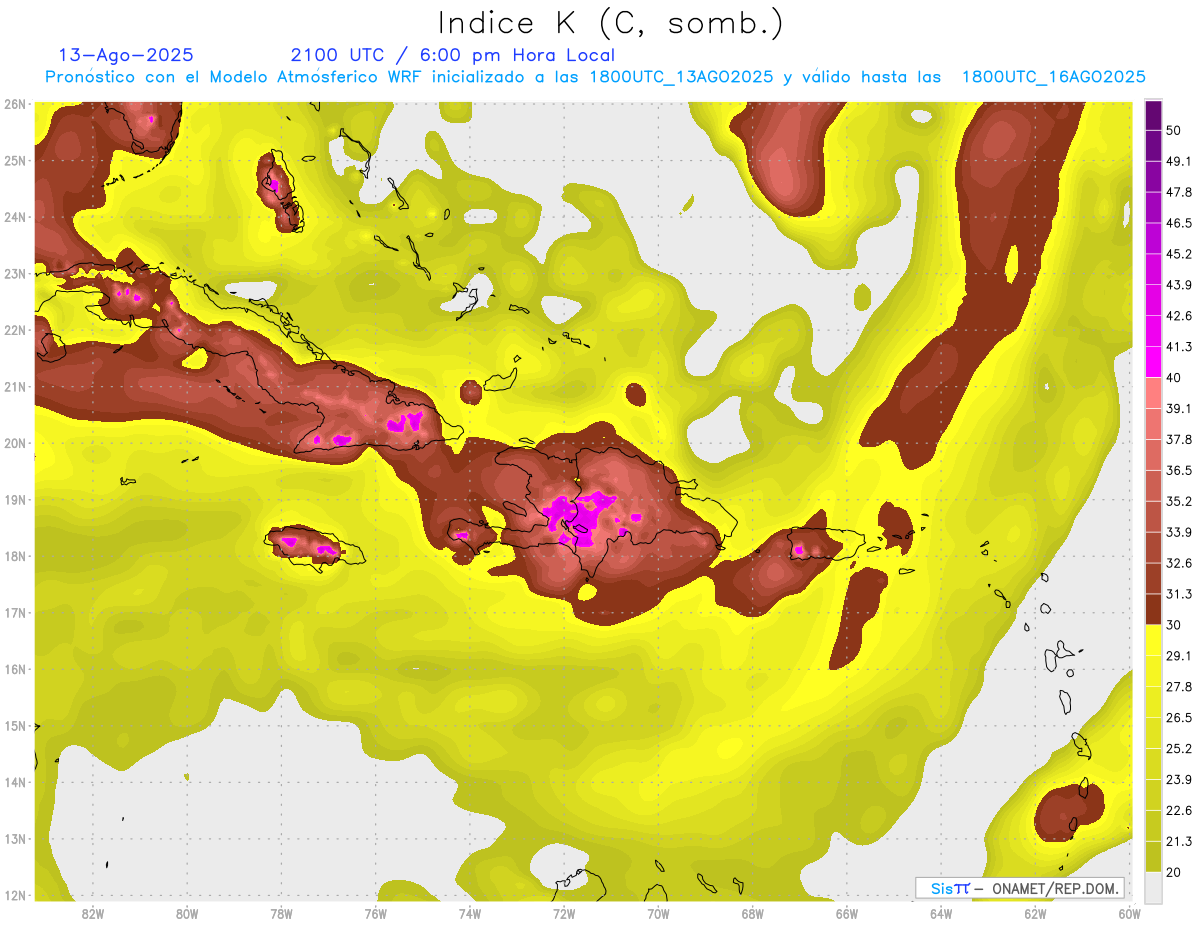This screenshot has height=927, width=1200.
Task: Click the dark brown legend swatch between 30 and 31.3
Action: point(1154,610)
